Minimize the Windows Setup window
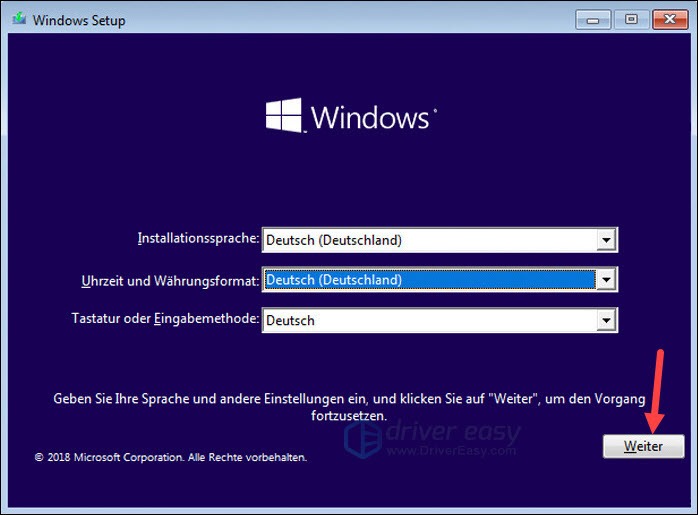 click(593, 20)
